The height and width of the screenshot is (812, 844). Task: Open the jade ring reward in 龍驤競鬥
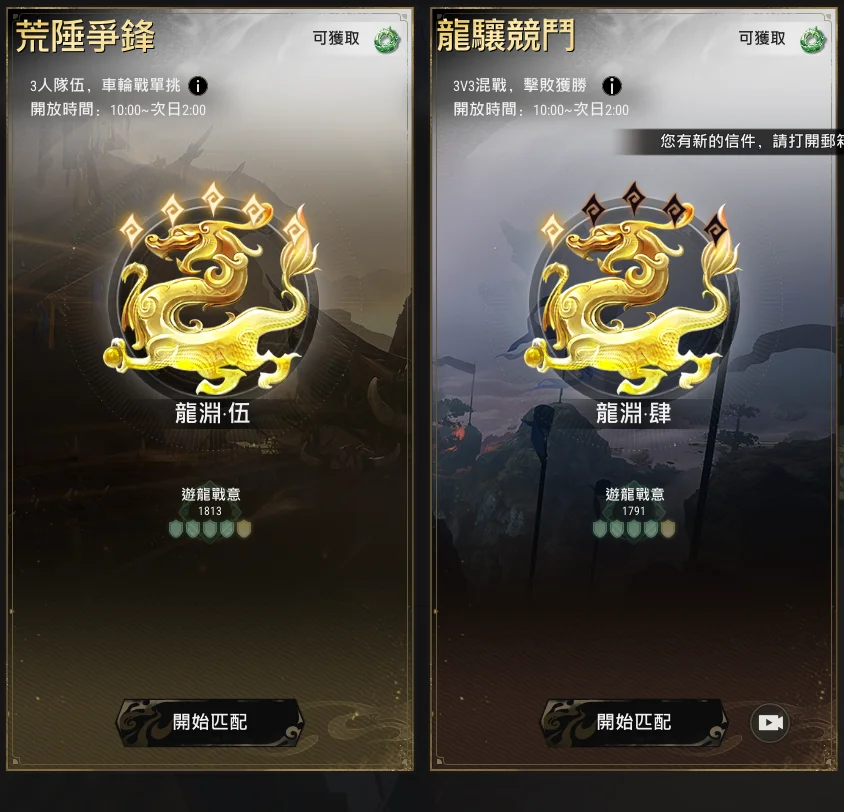click(x=812, y=40)
